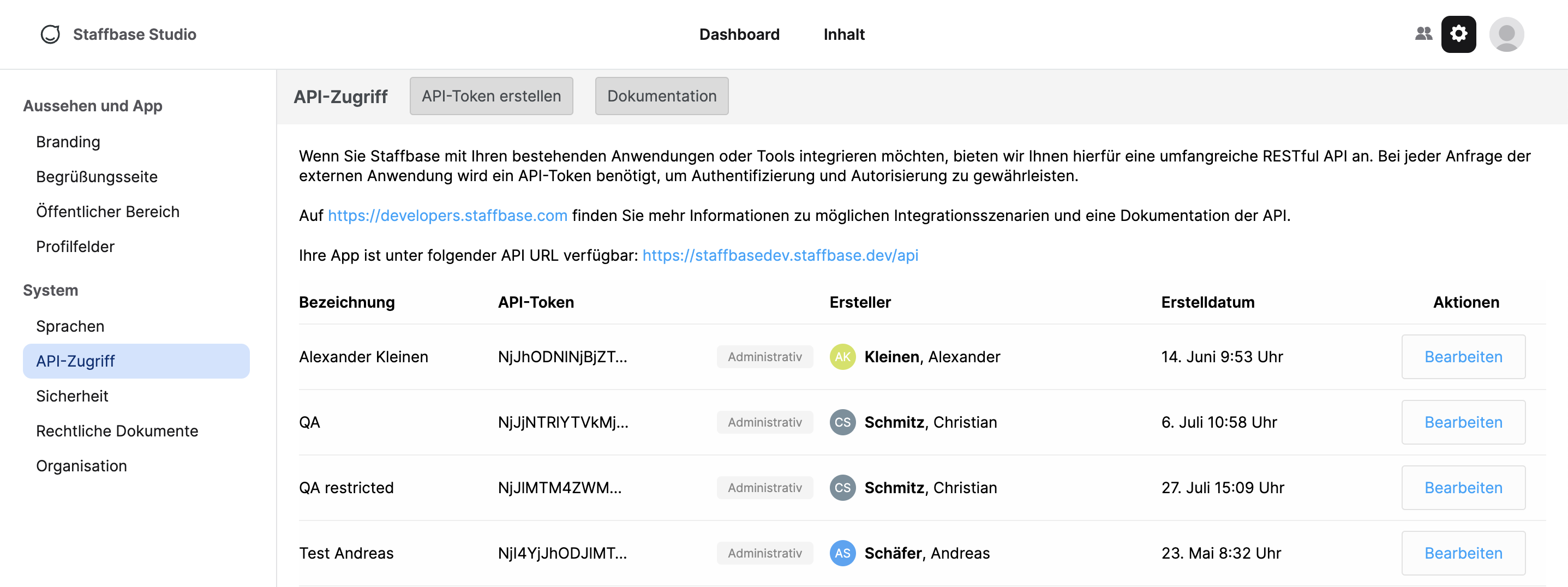Click the Staffbase Studio title text
Screen dimensions: 1568x587
coord(135,35)
